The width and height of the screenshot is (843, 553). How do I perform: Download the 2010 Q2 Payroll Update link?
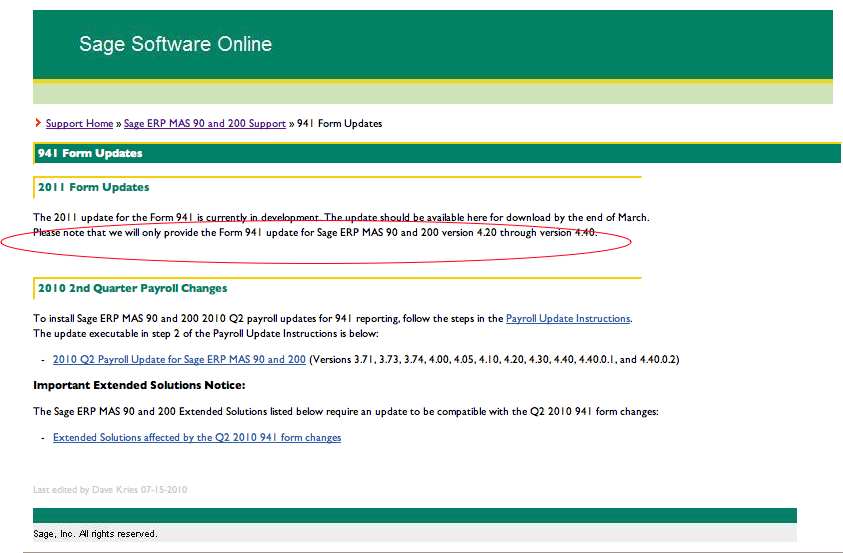(x=179, y=359)
